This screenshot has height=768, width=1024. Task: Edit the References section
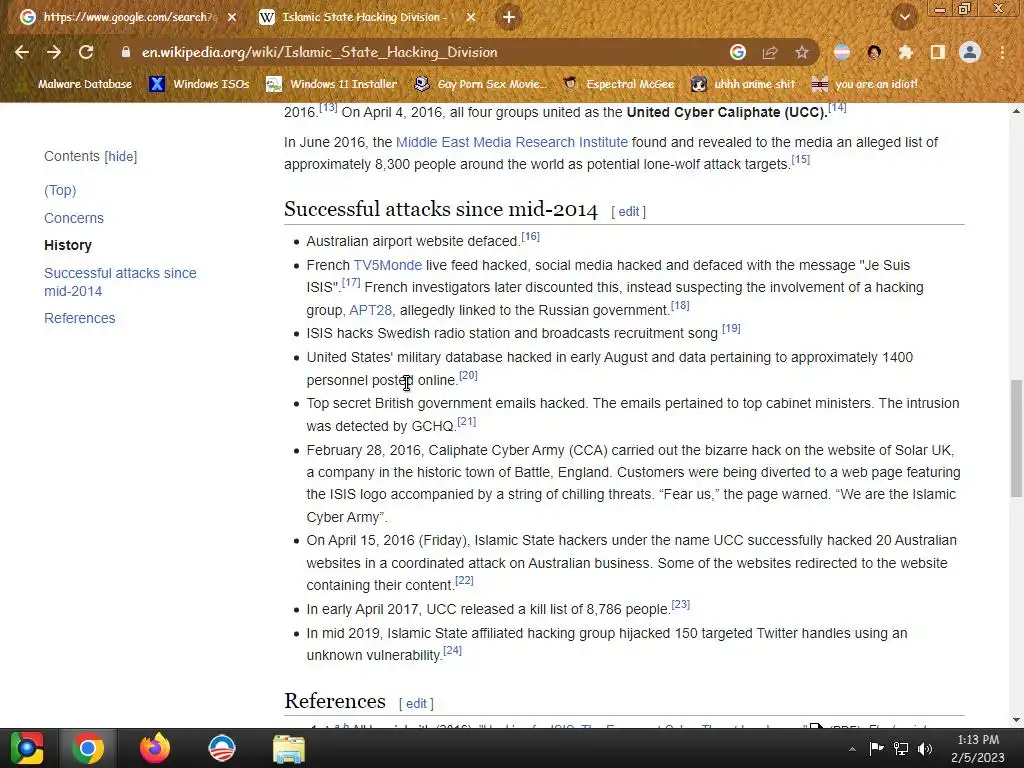[x=417, y=703]
